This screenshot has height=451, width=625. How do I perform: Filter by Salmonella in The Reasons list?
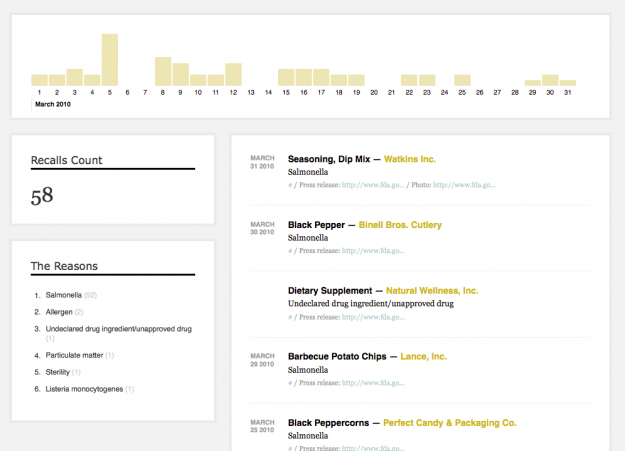pyautogui.click(x=63, y=295)
